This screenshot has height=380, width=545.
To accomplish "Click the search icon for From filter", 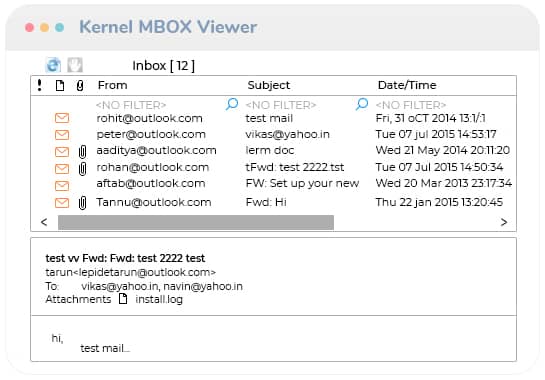I will [x=232, y=104].
